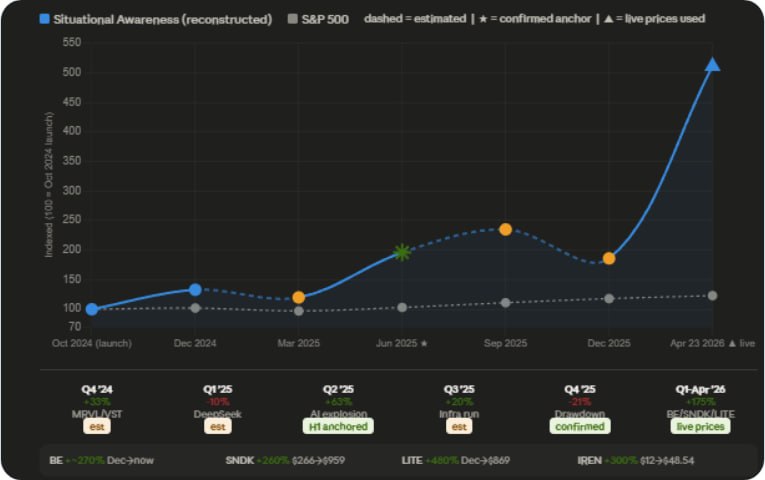765x480 pixels.
Task: Click the grey S&P 500 legend swatch
Action: tap(292, 19)
